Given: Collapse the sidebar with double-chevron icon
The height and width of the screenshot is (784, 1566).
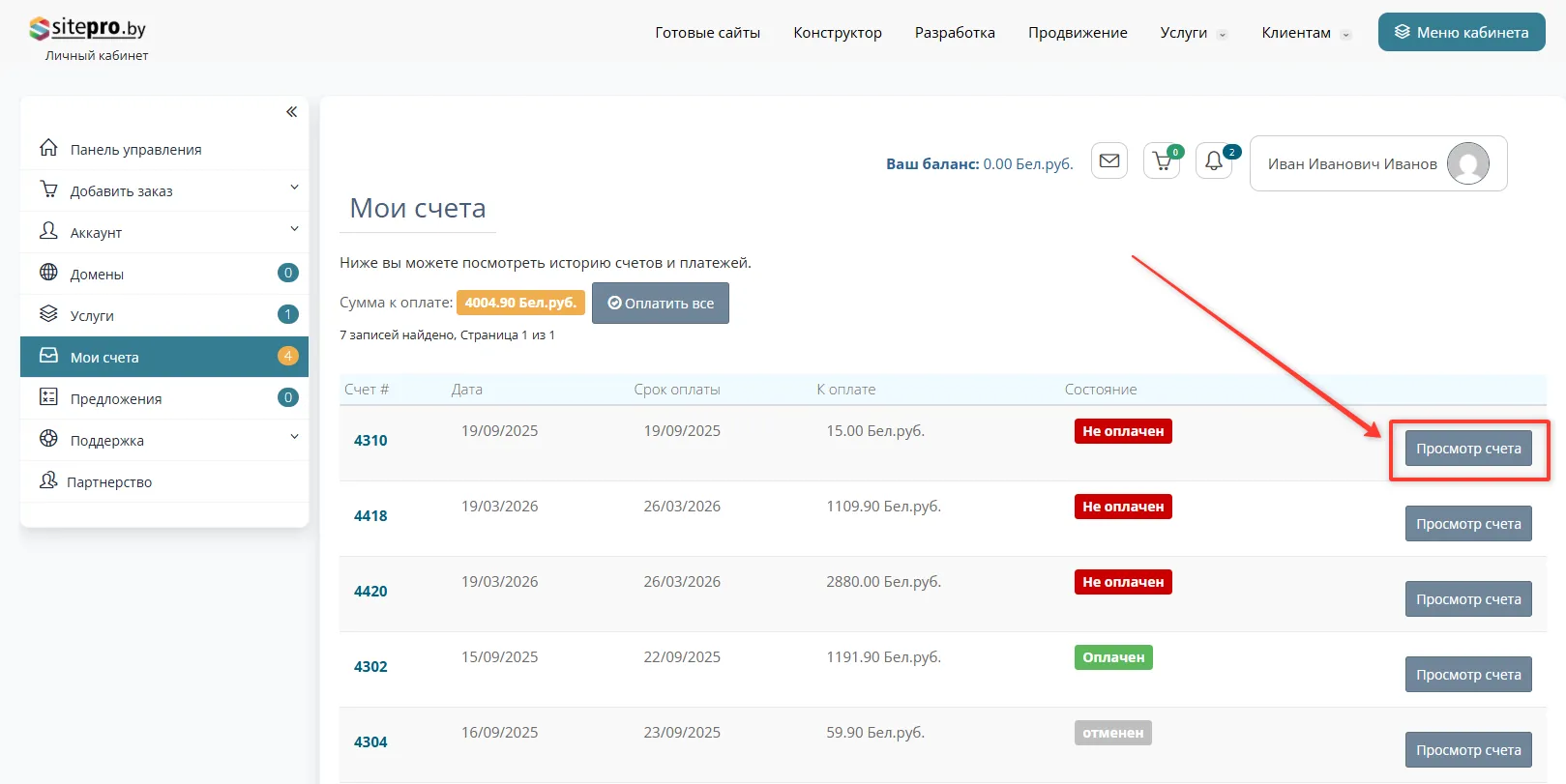Looking at the screenshot, I should [291, 112].
